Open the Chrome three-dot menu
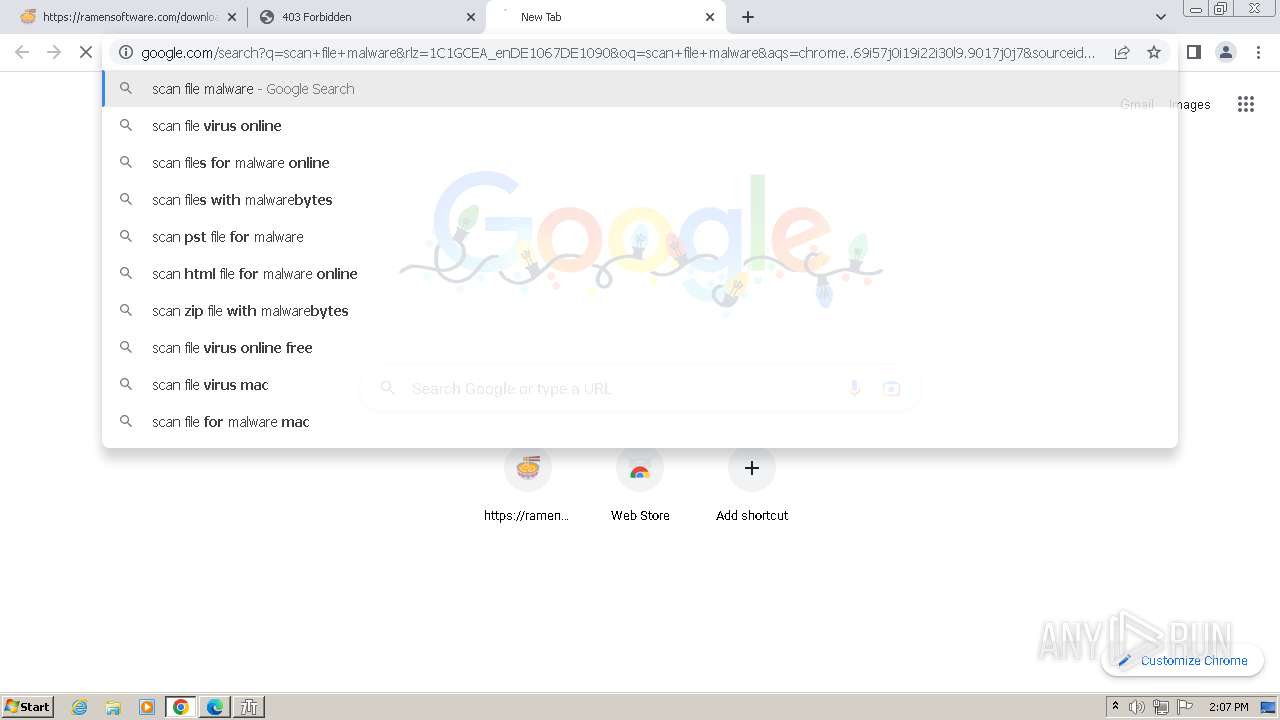This screenshot has height=720, width=1280. [x=1258, y=52]
